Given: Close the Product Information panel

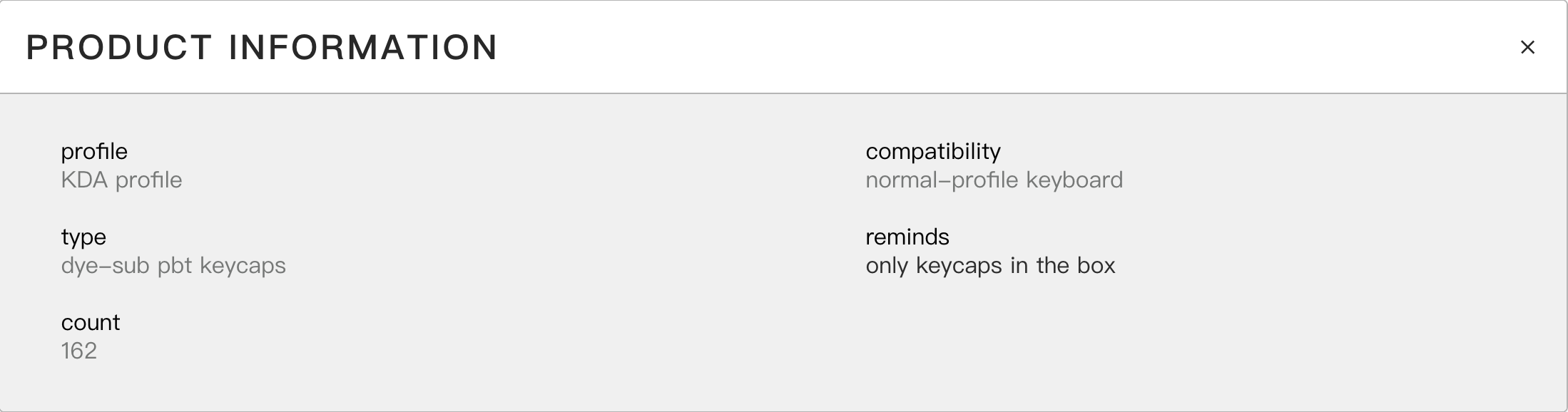Looking at the screenshot, I should point(1527,47).
